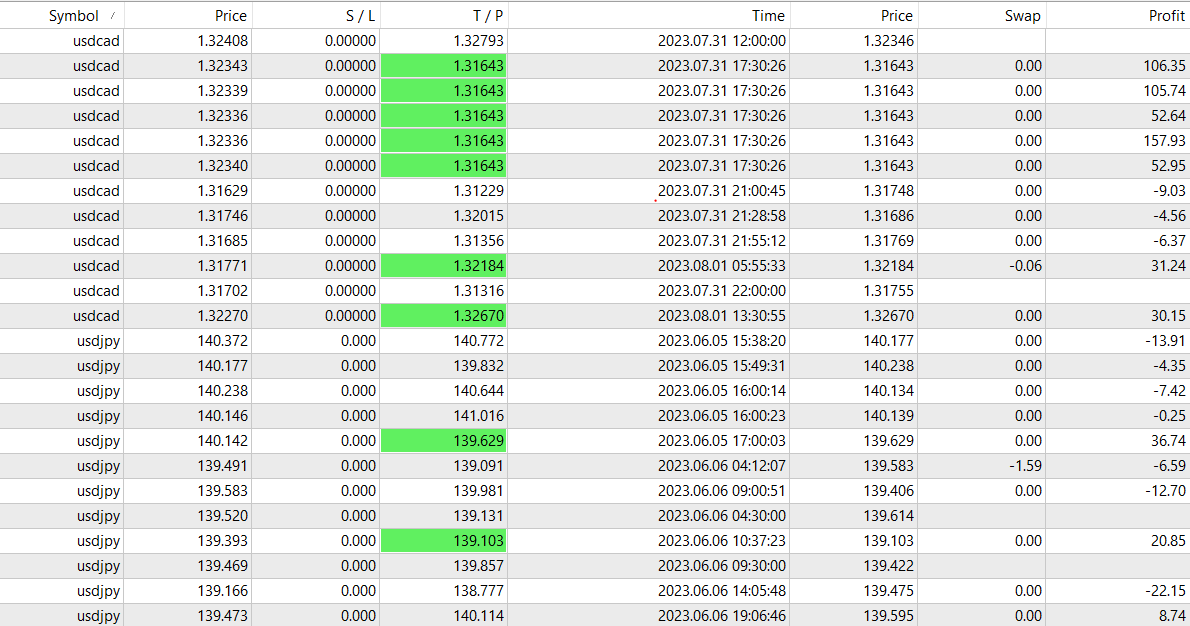Click the usdjpy open price 140.372
This screenshot has height=626, width=1190.
(x=222, y=341)
